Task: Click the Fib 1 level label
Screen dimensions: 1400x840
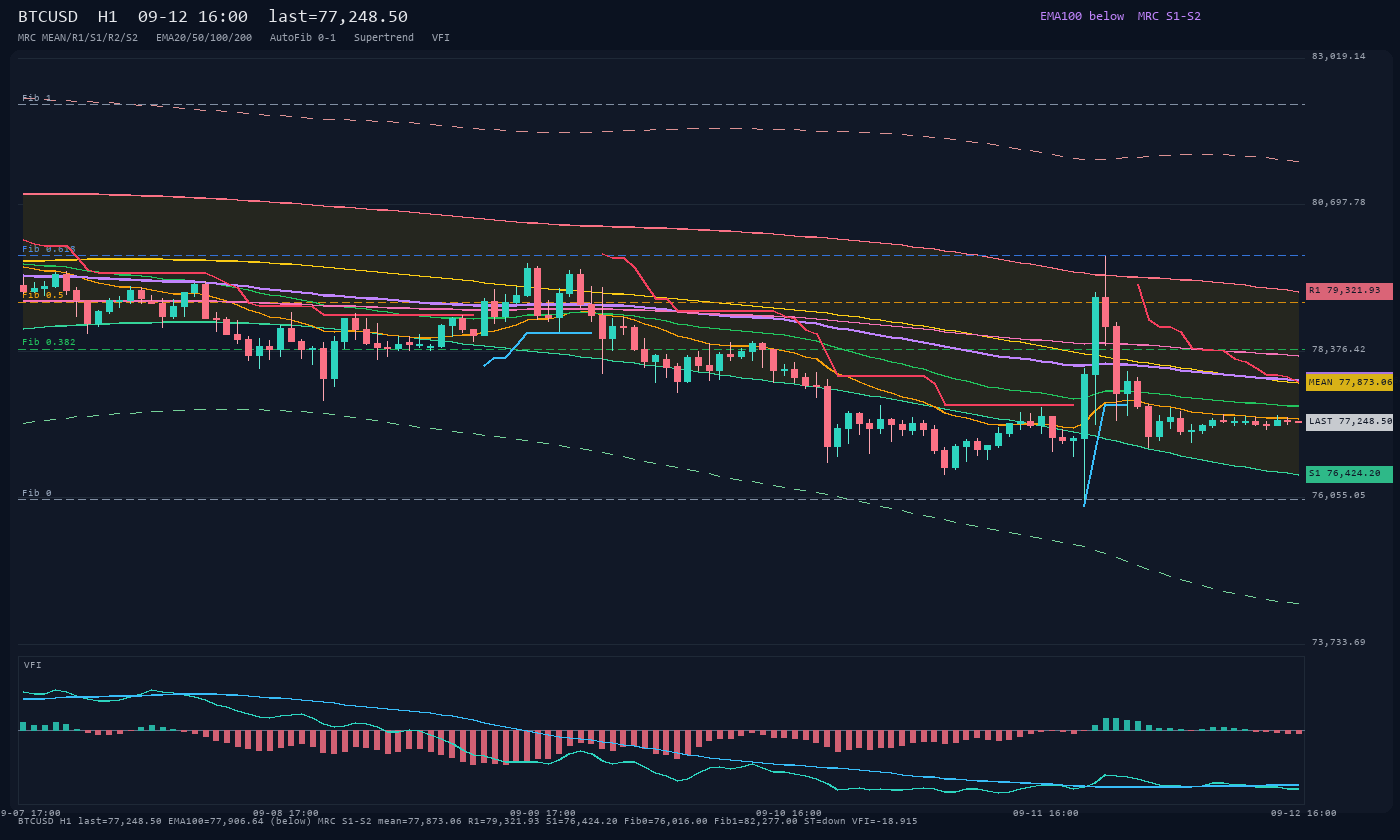Action: click(37, 98)
